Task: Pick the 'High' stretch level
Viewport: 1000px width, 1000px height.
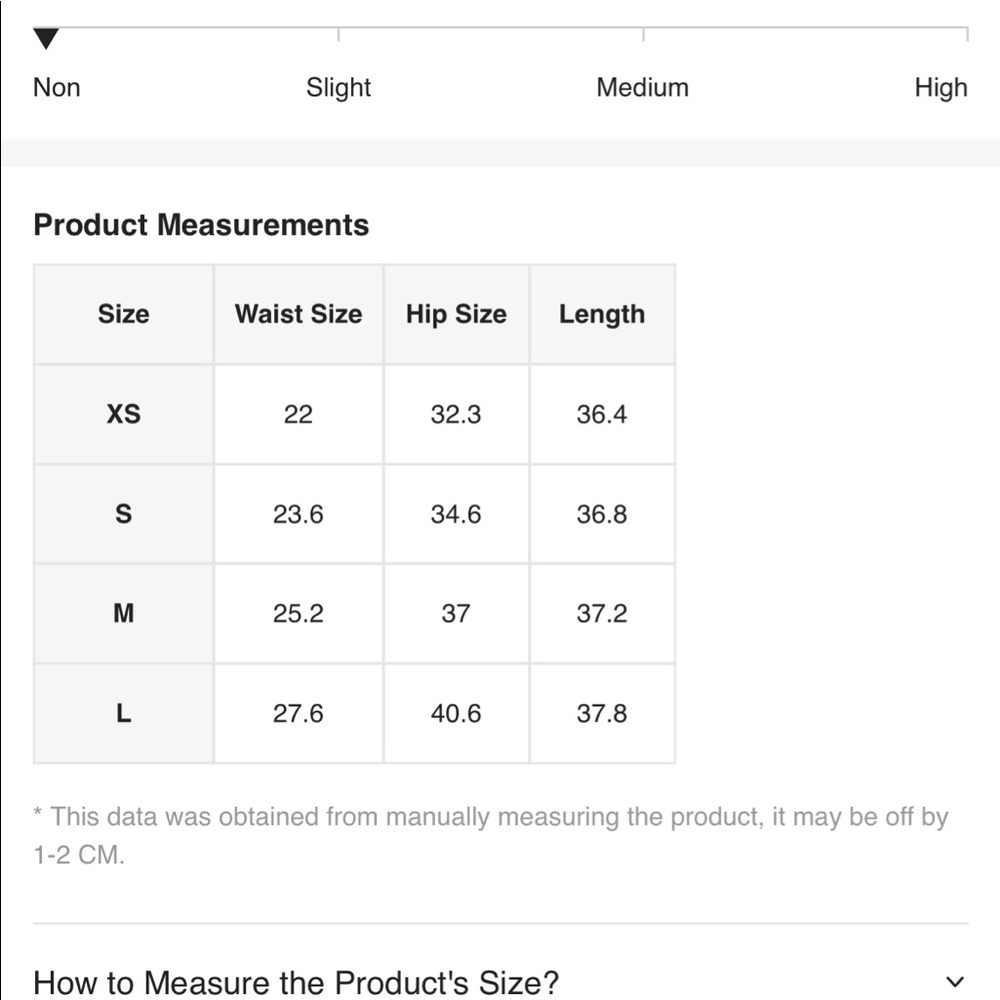Action: coord(940,88)
